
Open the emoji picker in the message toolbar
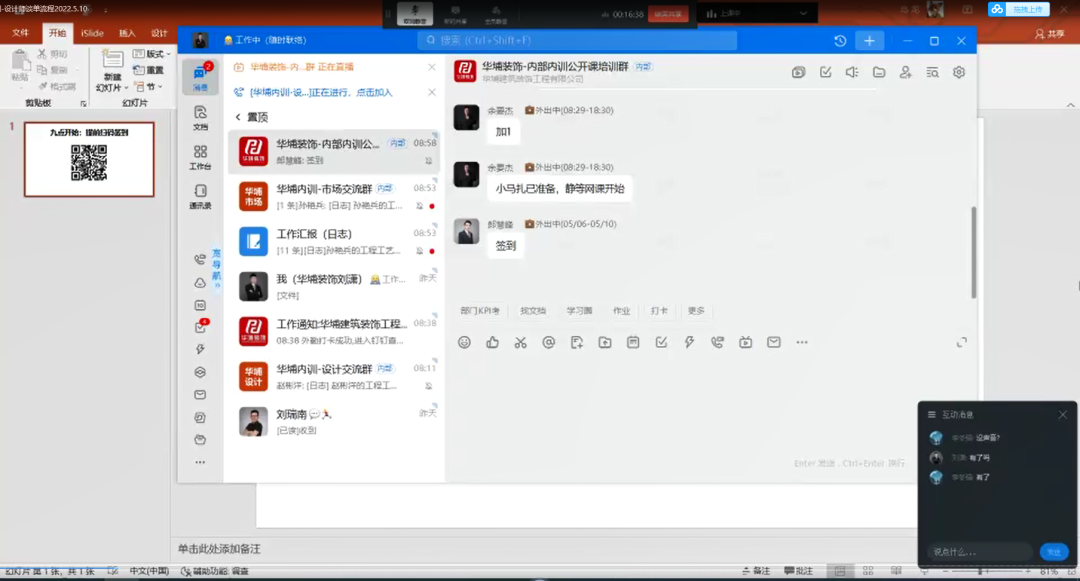click(x=465, y=342)
